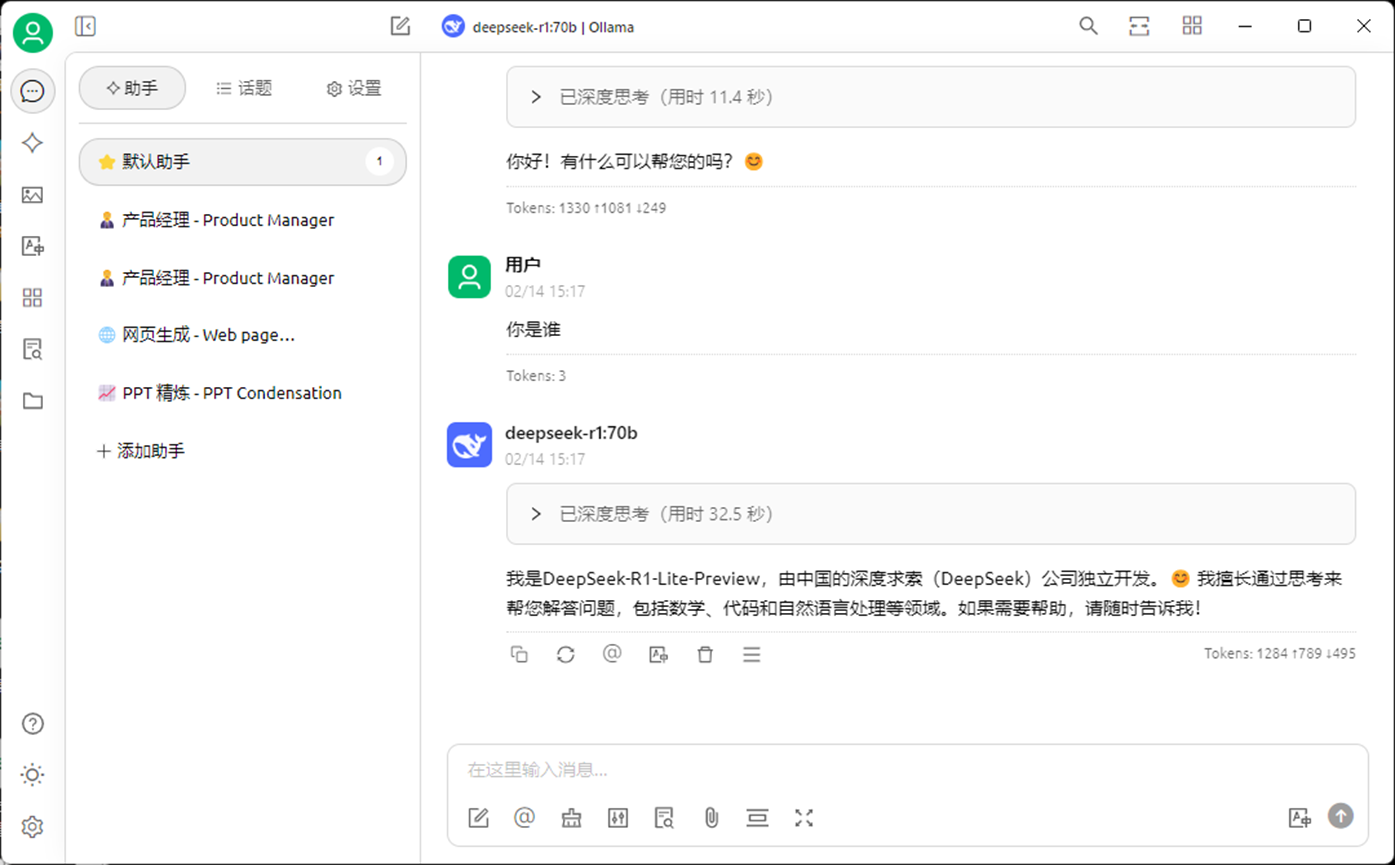Create a new topic from header
Image resolution: width=1395 pixels, height=865 pixels.
[400, 27]
